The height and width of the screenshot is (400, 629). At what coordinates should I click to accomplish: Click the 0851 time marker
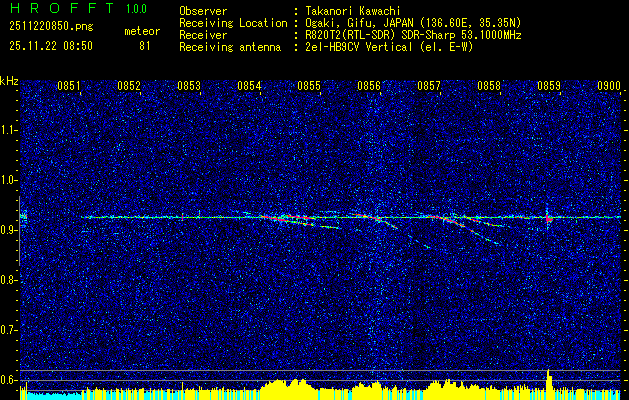[69, 86]
